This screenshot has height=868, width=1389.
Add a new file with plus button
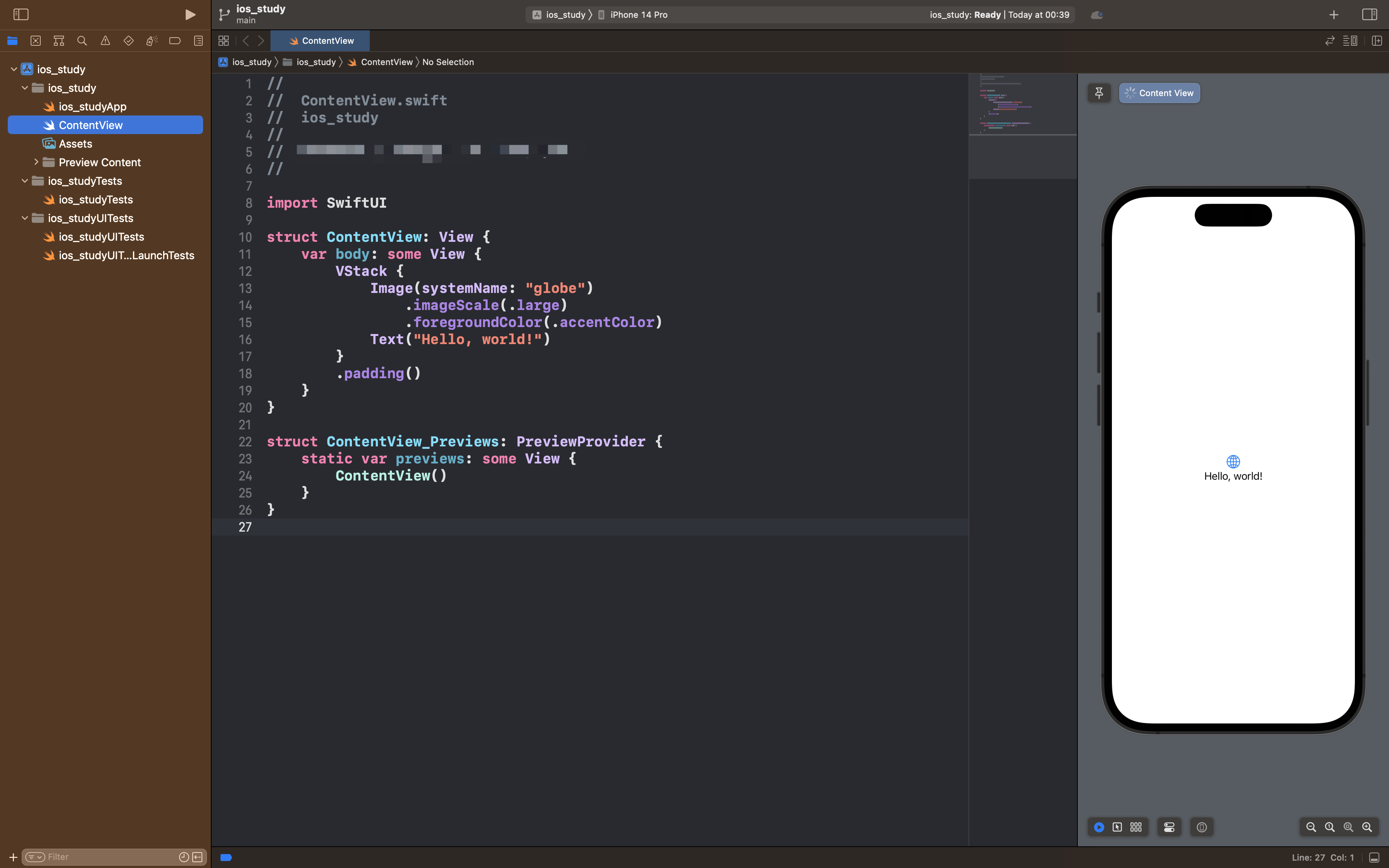[x=13, y=857]
